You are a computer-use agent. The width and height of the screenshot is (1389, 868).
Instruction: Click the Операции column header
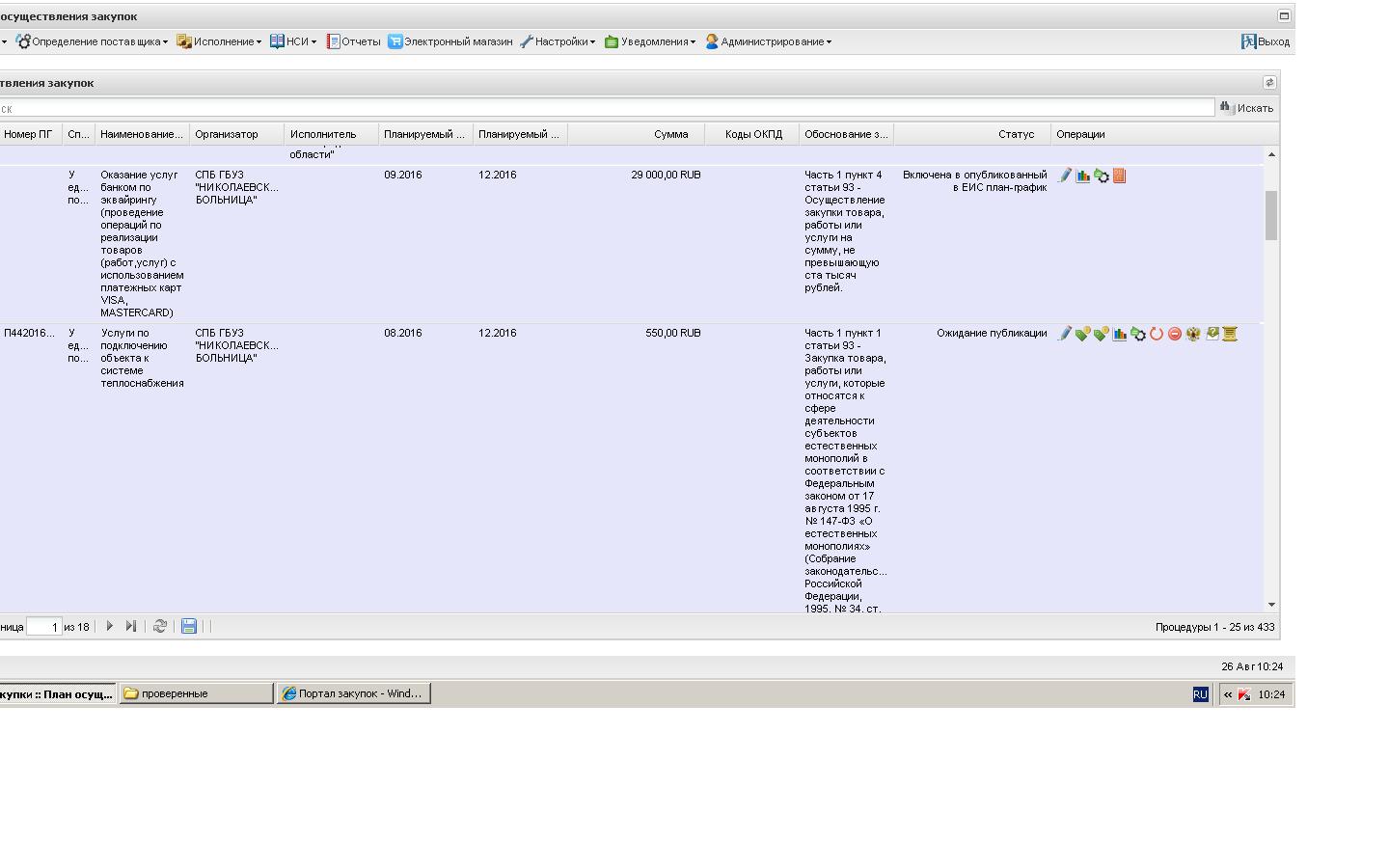[x=1157, y=134]
